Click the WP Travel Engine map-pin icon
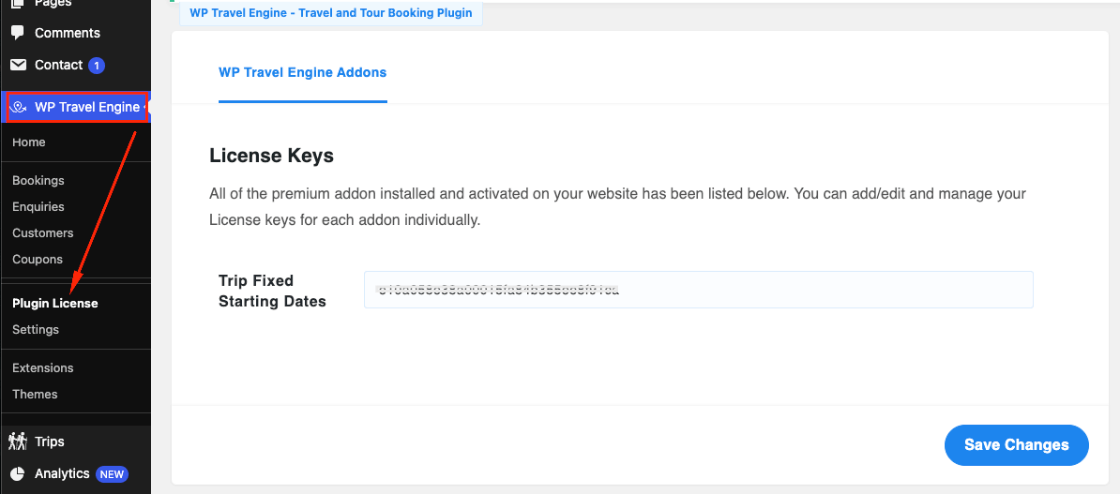The height and width of the screenshot is (494, 1120). tap(18, 108)
